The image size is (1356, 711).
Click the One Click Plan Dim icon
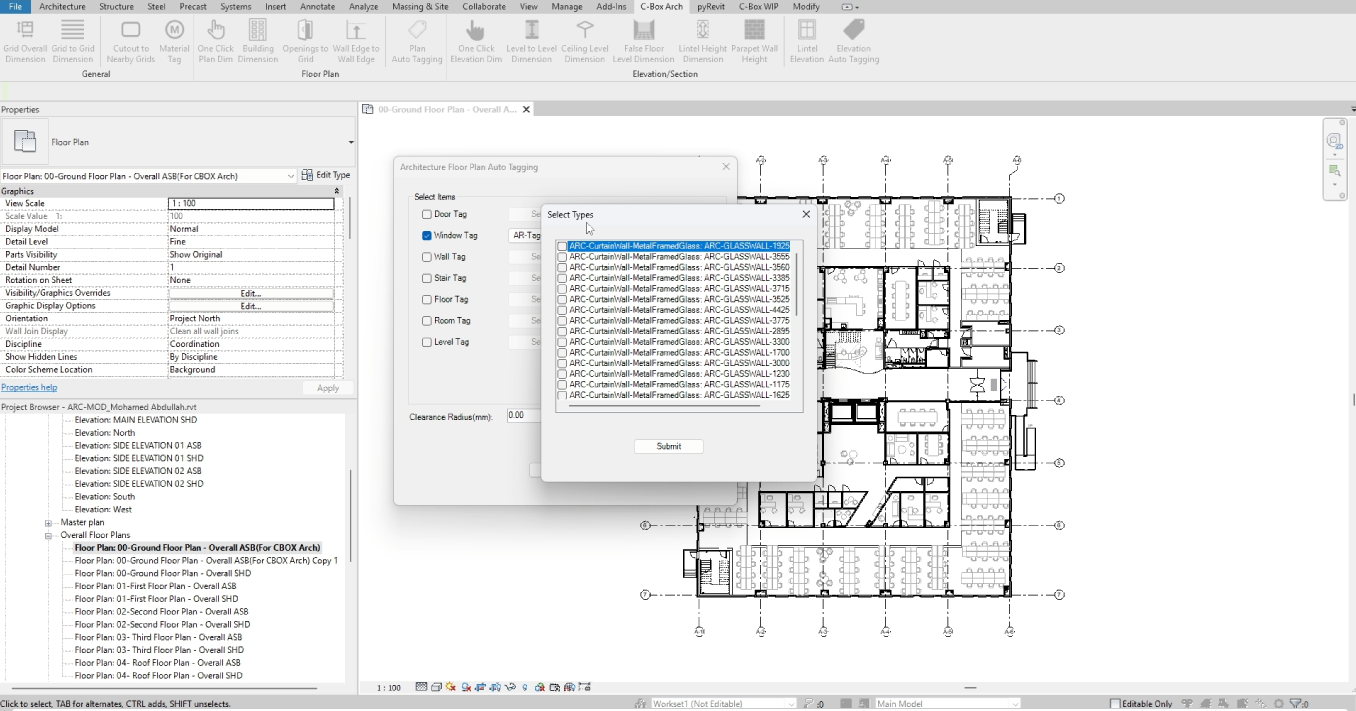pyautogui.click(x=216, y=31)
